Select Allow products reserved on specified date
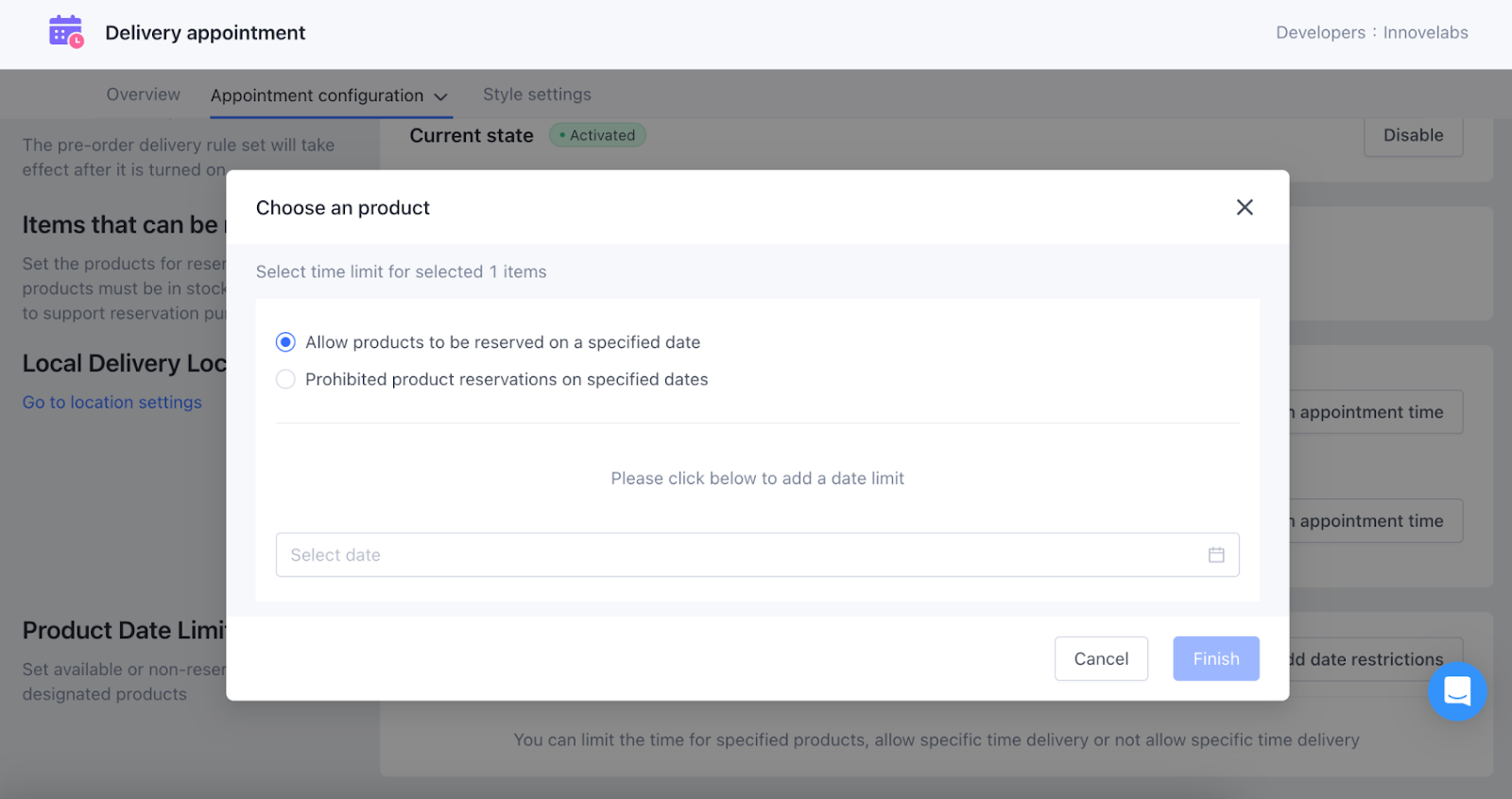Image resolution: width=1512 pixels, height=799 pixels. [x=285, y=342]
